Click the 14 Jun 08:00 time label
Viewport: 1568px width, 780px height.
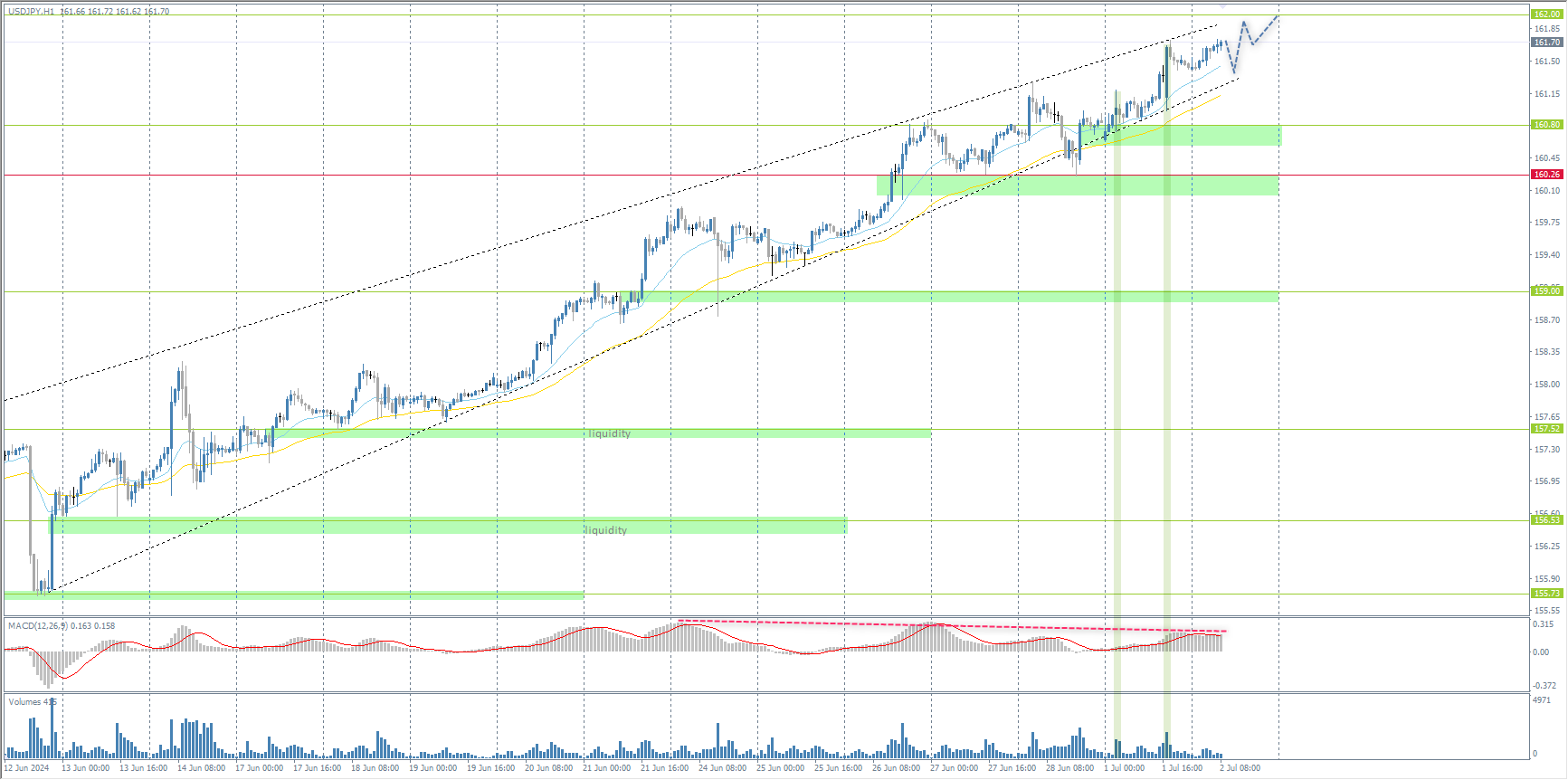(x=202, y=768)
